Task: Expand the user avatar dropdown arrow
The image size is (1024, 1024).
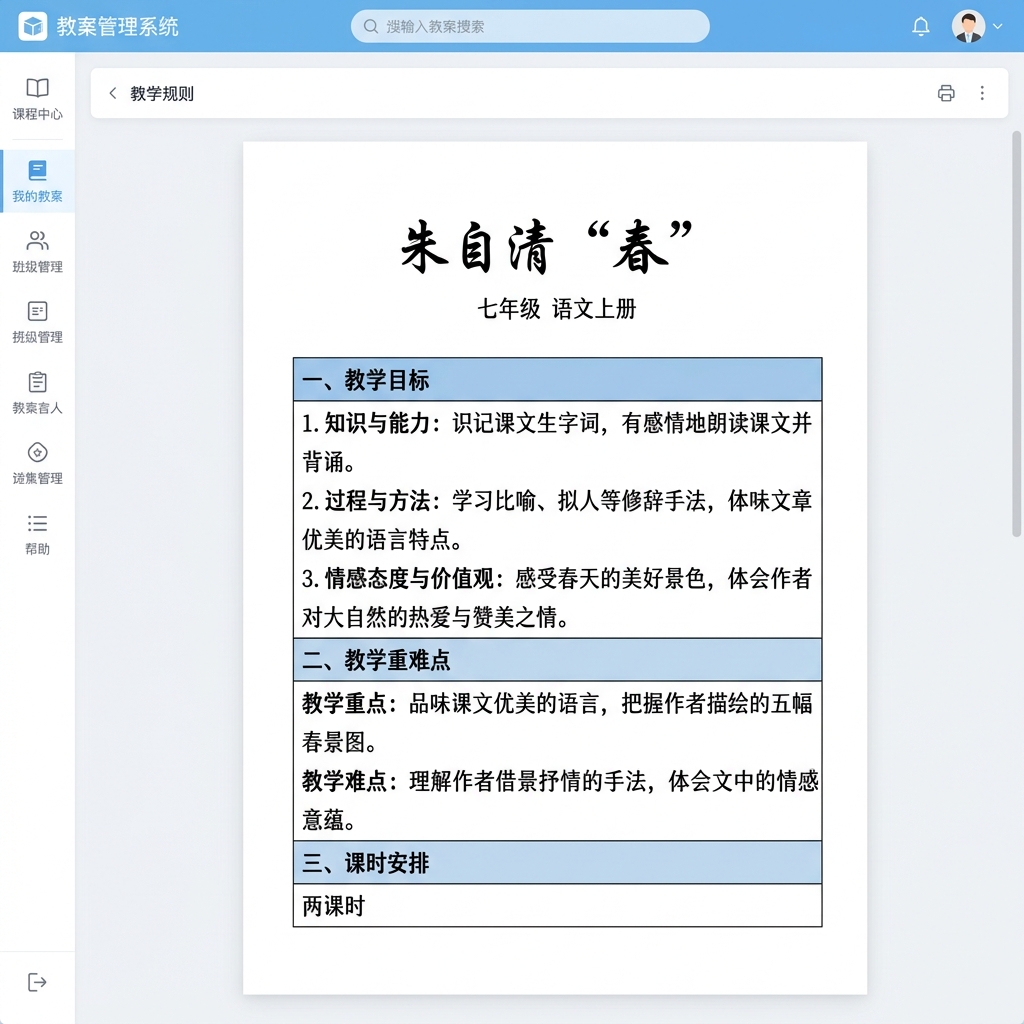Action: coord(997,27)
